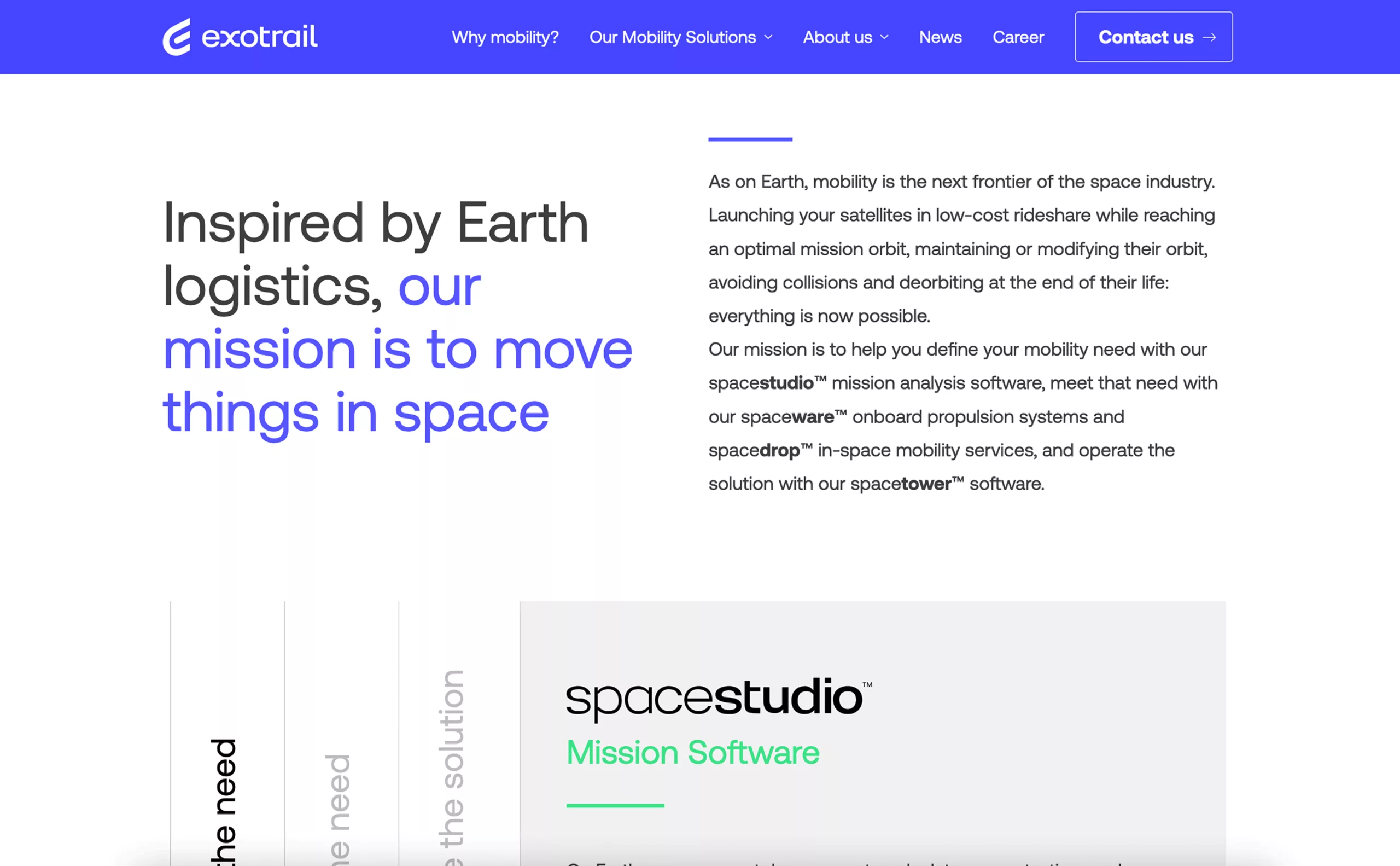
Task: Expand chevron next to About us
Action: tap(884, 37)
